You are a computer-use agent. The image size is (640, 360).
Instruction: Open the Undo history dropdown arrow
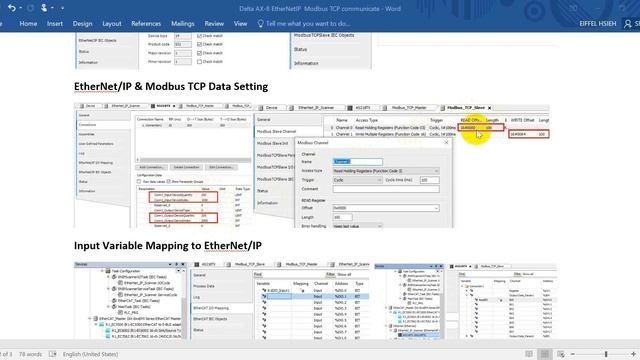pos(20,8)
